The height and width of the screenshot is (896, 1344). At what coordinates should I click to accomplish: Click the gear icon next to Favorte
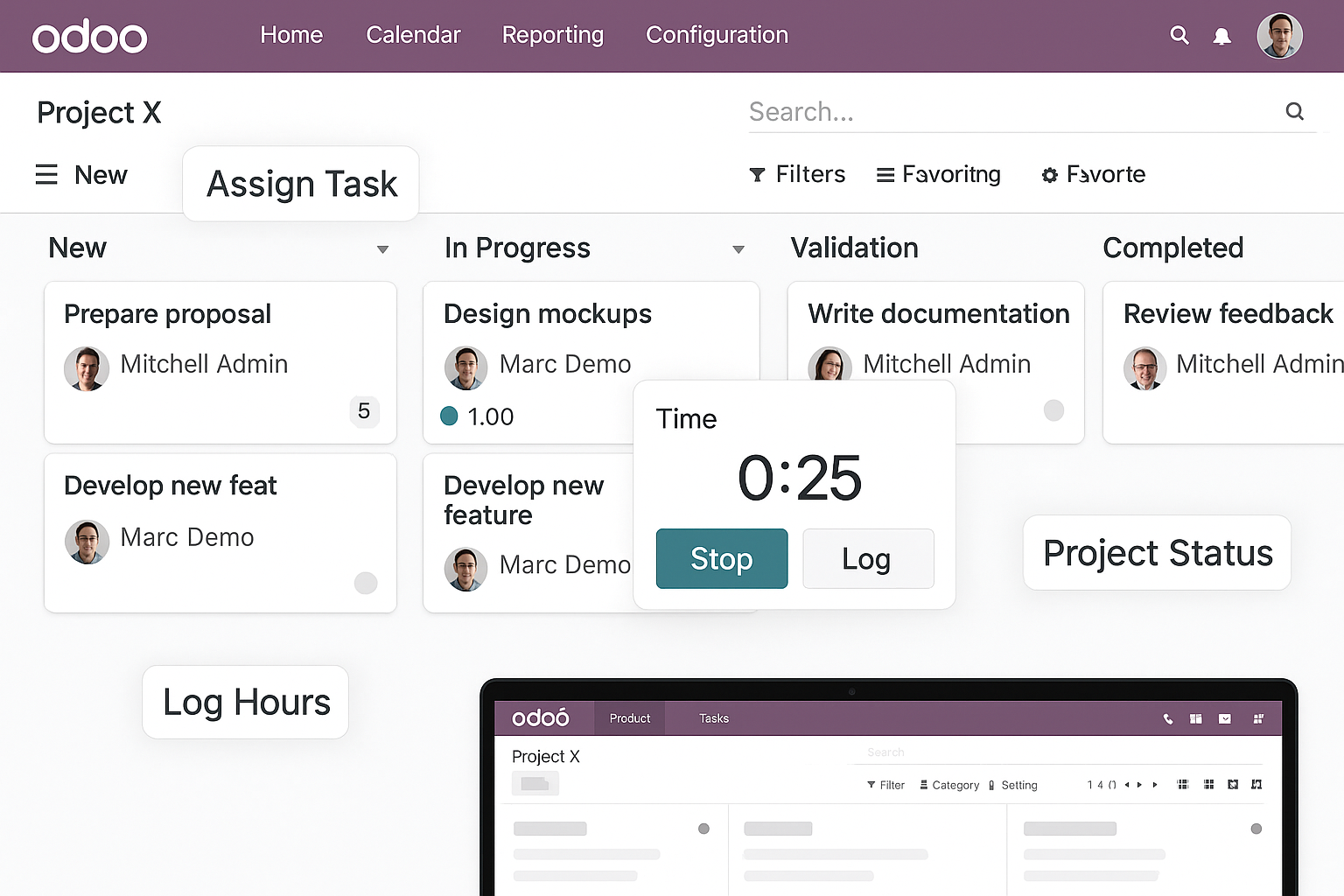tap(1049, 175)
